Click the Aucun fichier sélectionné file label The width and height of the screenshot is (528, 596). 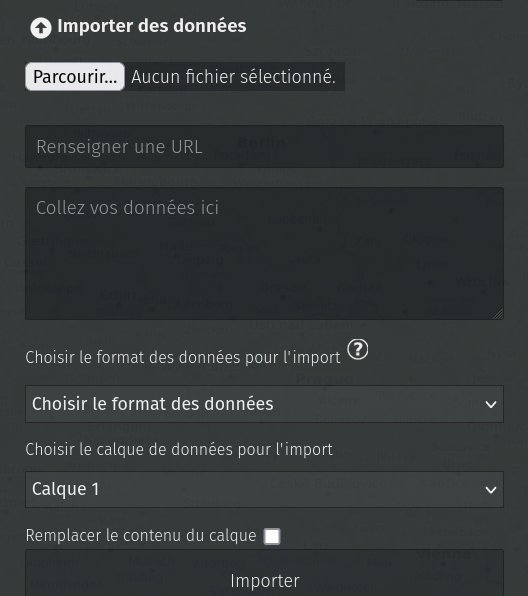coord(233,77)
